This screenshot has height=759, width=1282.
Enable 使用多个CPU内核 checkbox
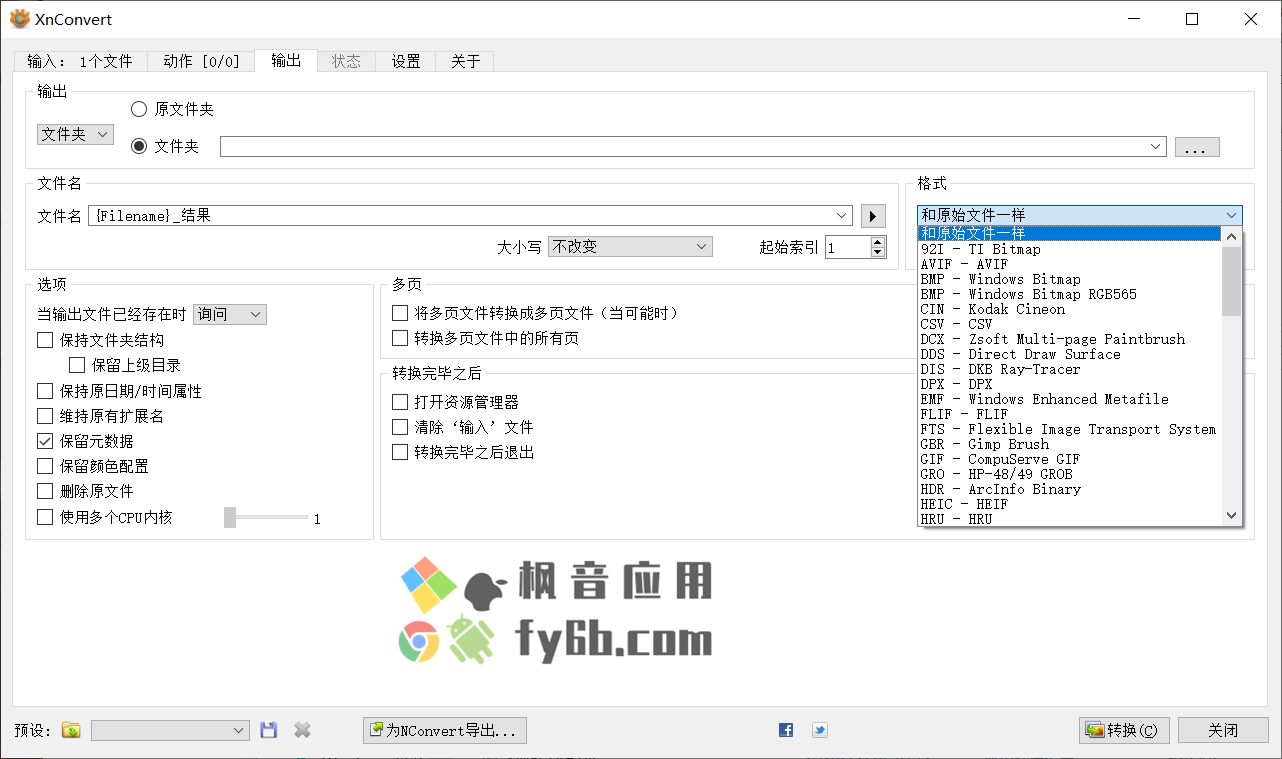[45, 517]
